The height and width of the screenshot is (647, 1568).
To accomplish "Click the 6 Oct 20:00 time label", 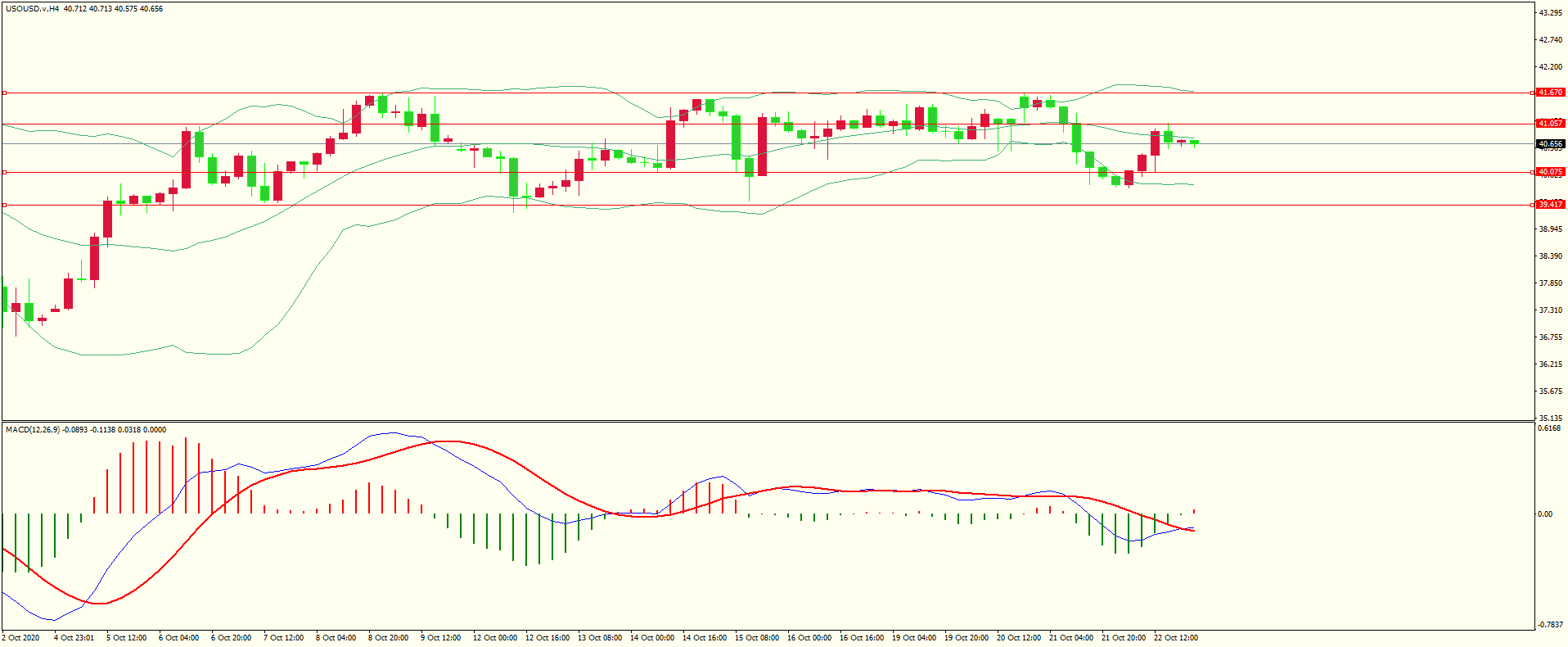I will coord(232,638).
